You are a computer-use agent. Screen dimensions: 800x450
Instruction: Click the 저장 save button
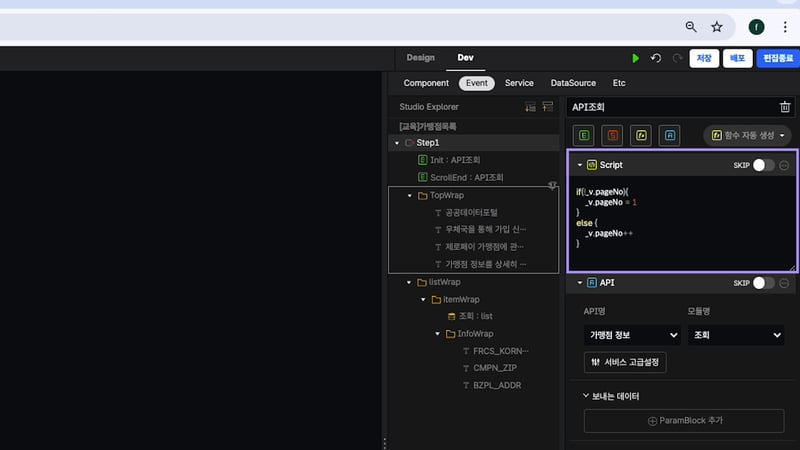pos(704,58)
